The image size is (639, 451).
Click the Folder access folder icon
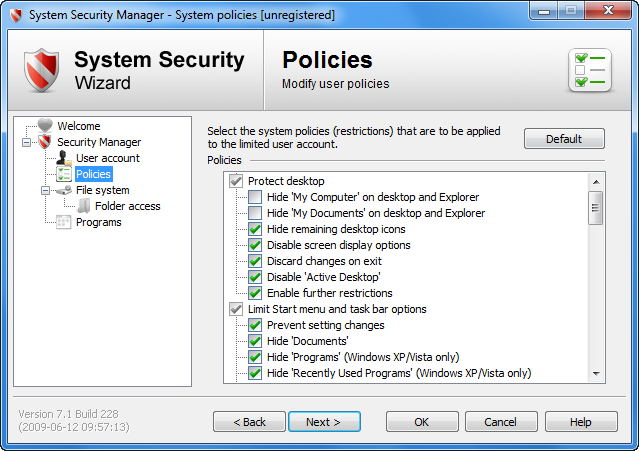coord(84,206)
